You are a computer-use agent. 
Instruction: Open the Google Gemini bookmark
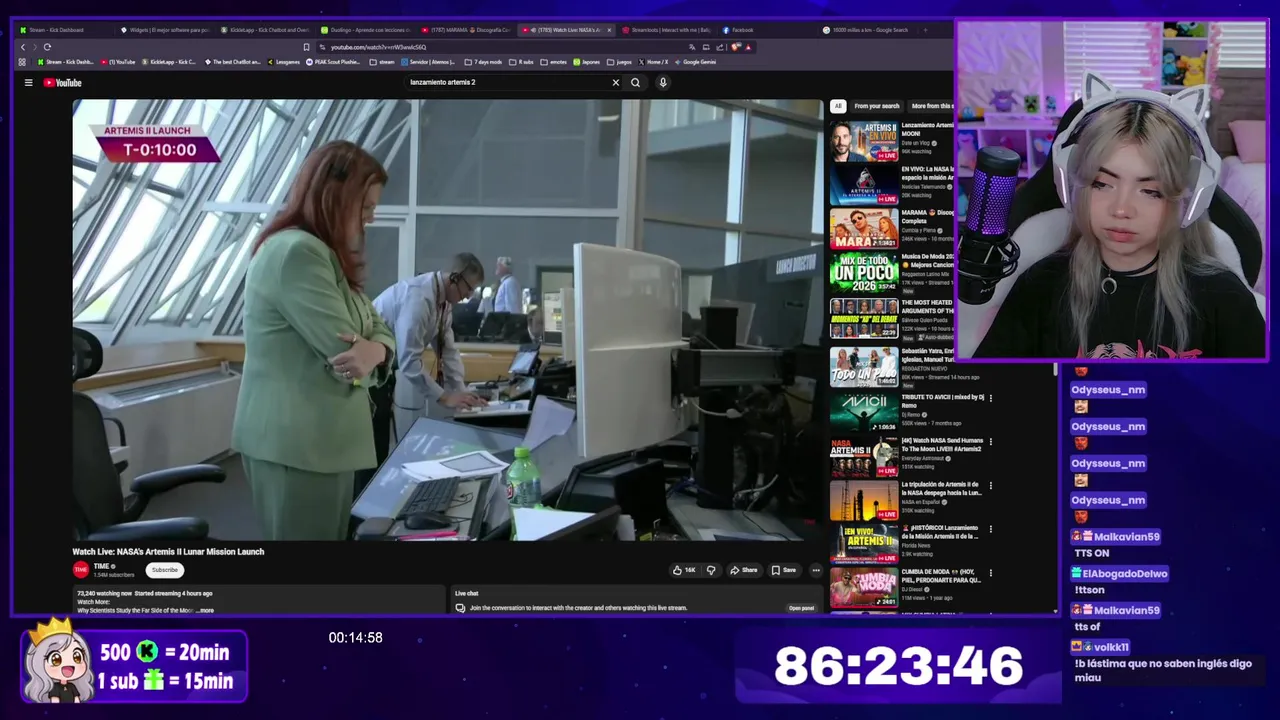click(x=696, y=62)
